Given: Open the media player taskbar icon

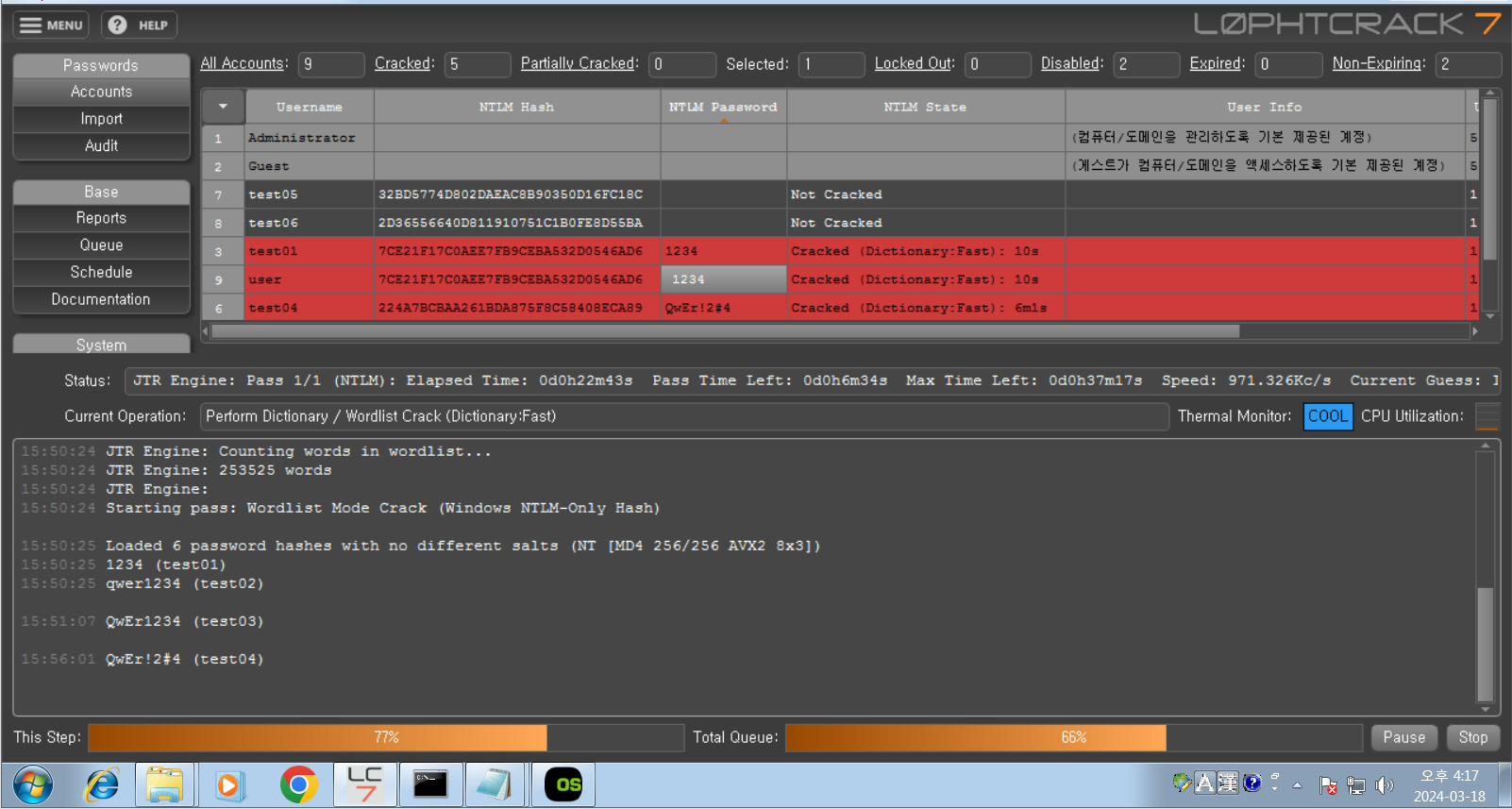Looking at the screenshot, I should click(228, 785).
